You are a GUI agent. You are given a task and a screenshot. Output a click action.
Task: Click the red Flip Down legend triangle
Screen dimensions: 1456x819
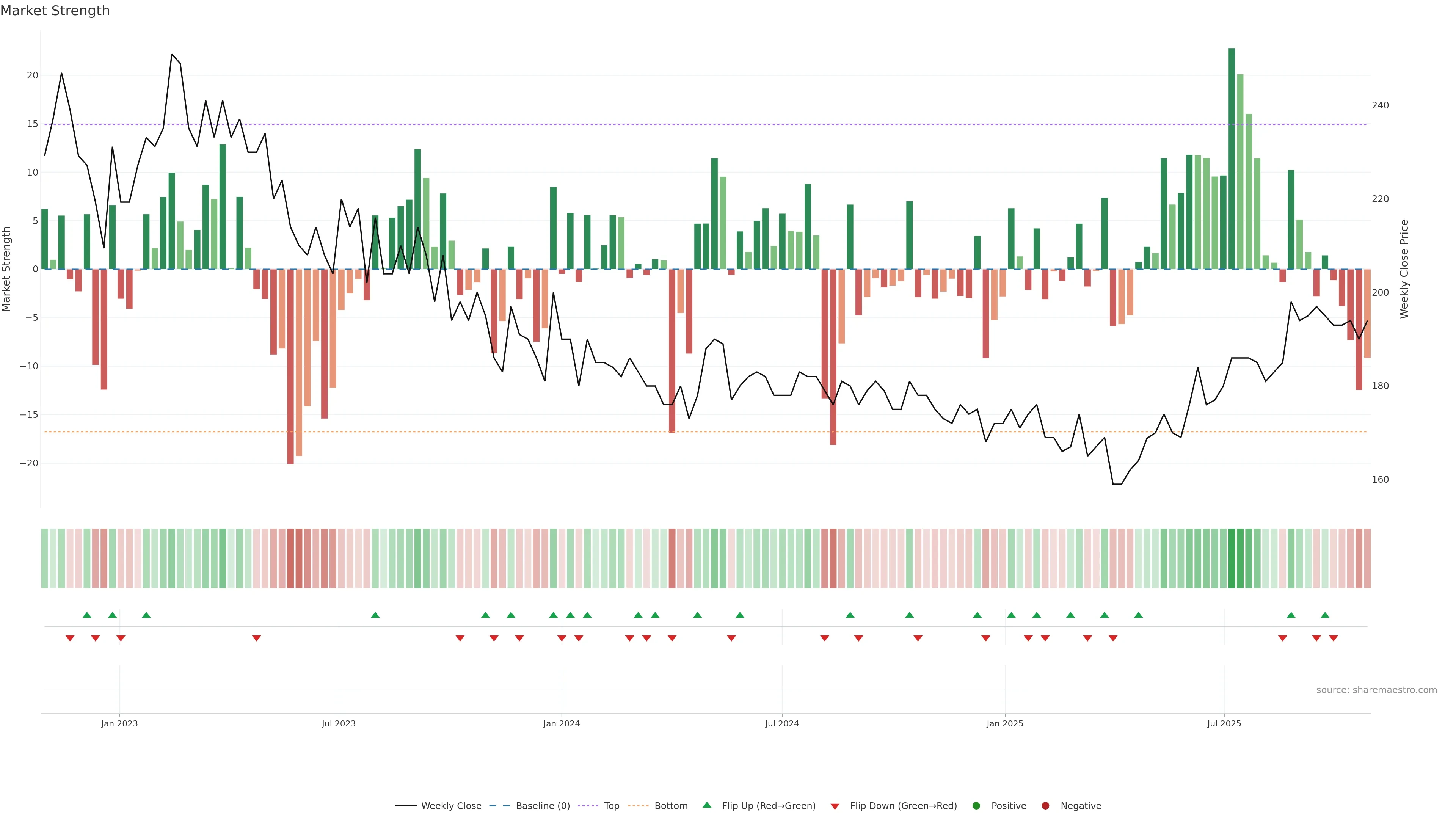pos(835,806)
